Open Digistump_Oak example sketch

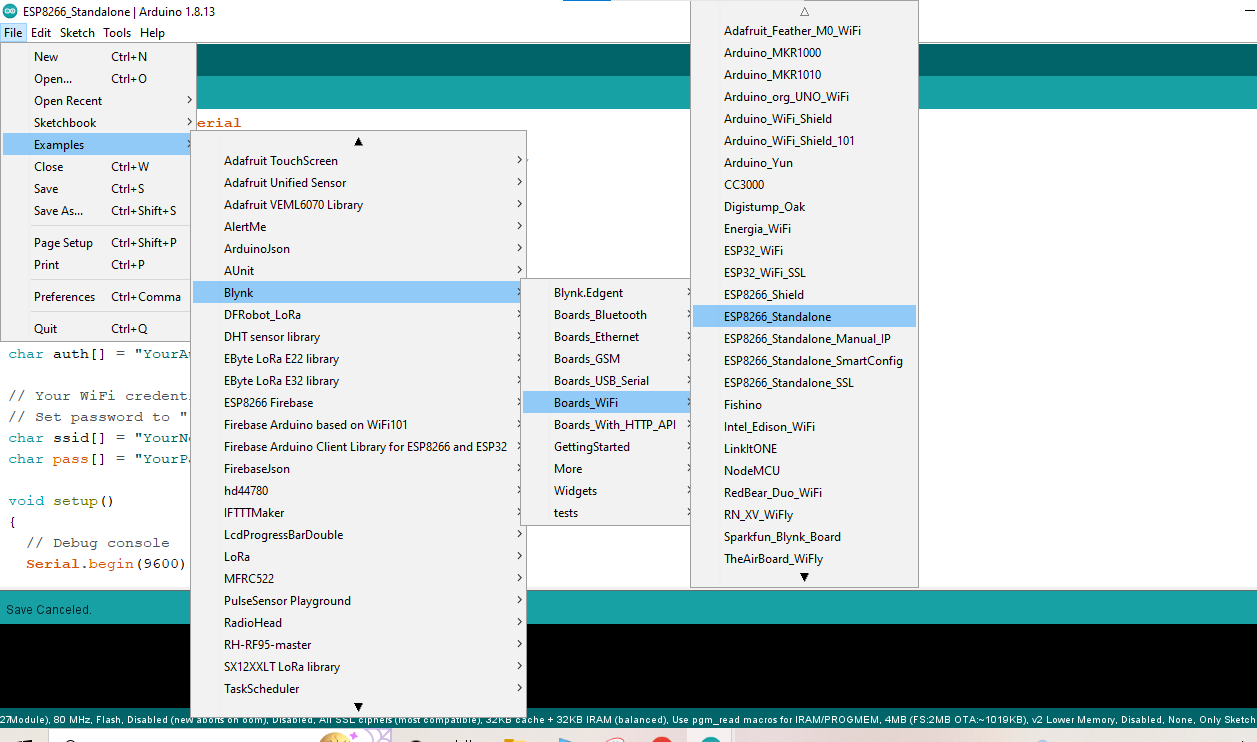click(x=804, y=207)
